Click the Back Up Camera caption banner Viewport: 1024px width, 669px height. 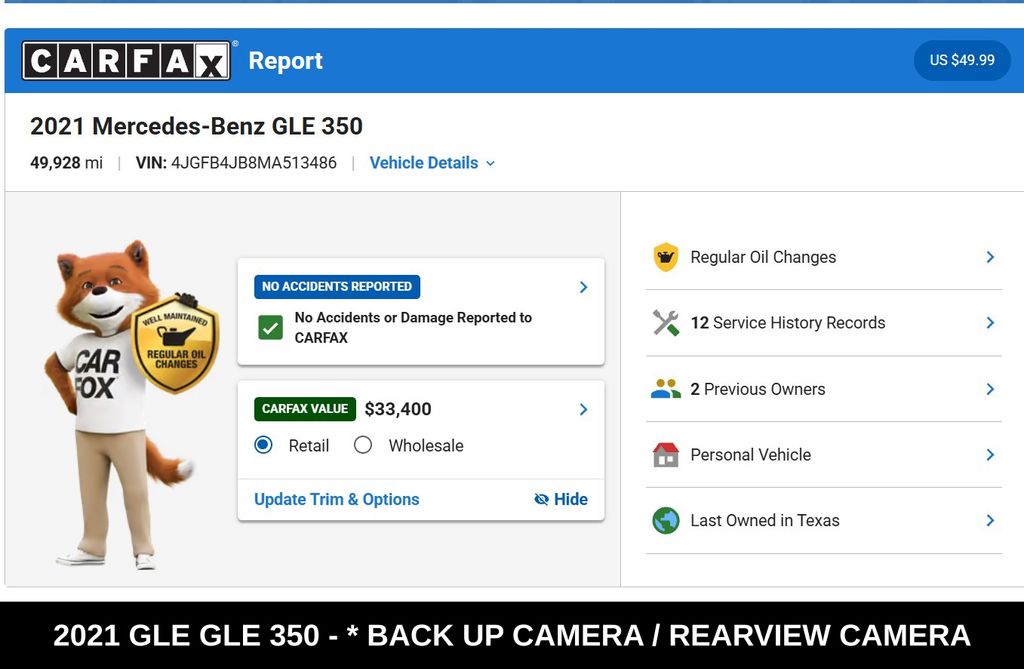(x=512, y=636)
